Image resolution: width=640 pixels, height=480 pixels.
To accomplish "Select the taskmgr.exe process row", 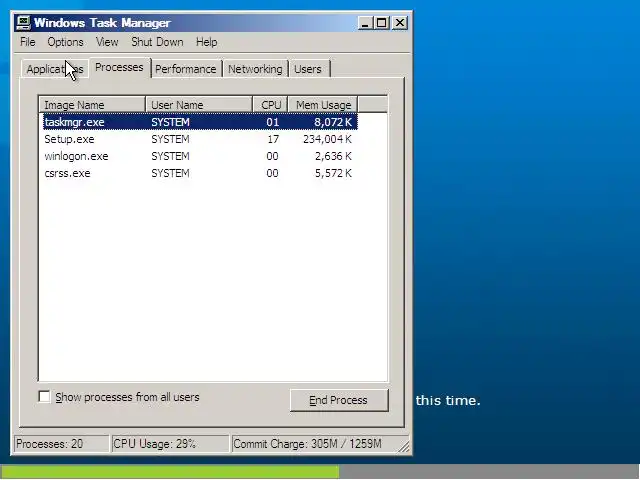I will point(200,122).
